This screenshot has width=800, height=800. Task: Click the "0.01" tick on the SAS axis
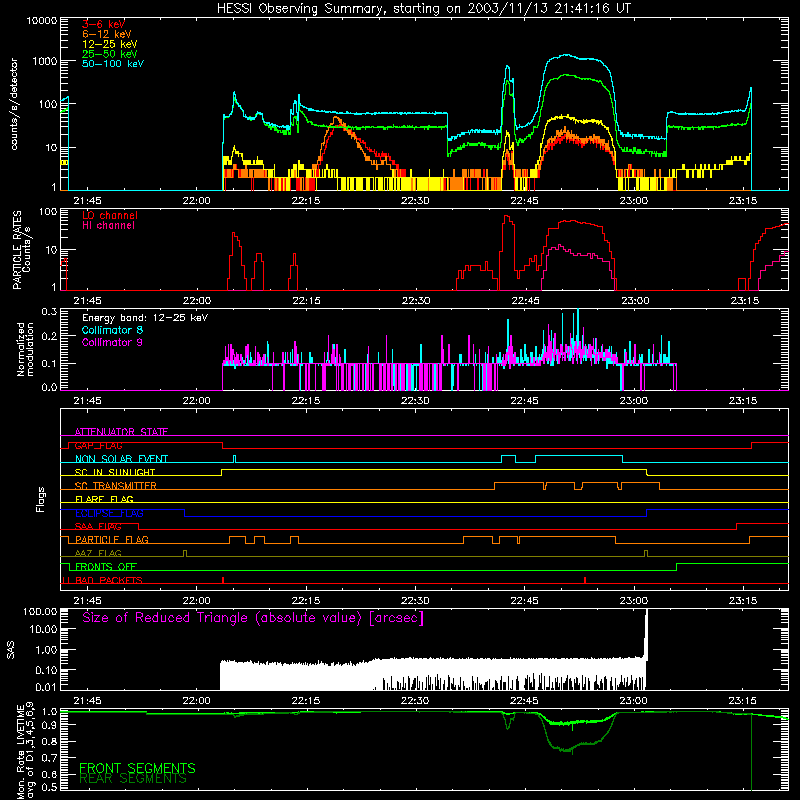click(x=46, y=687)
